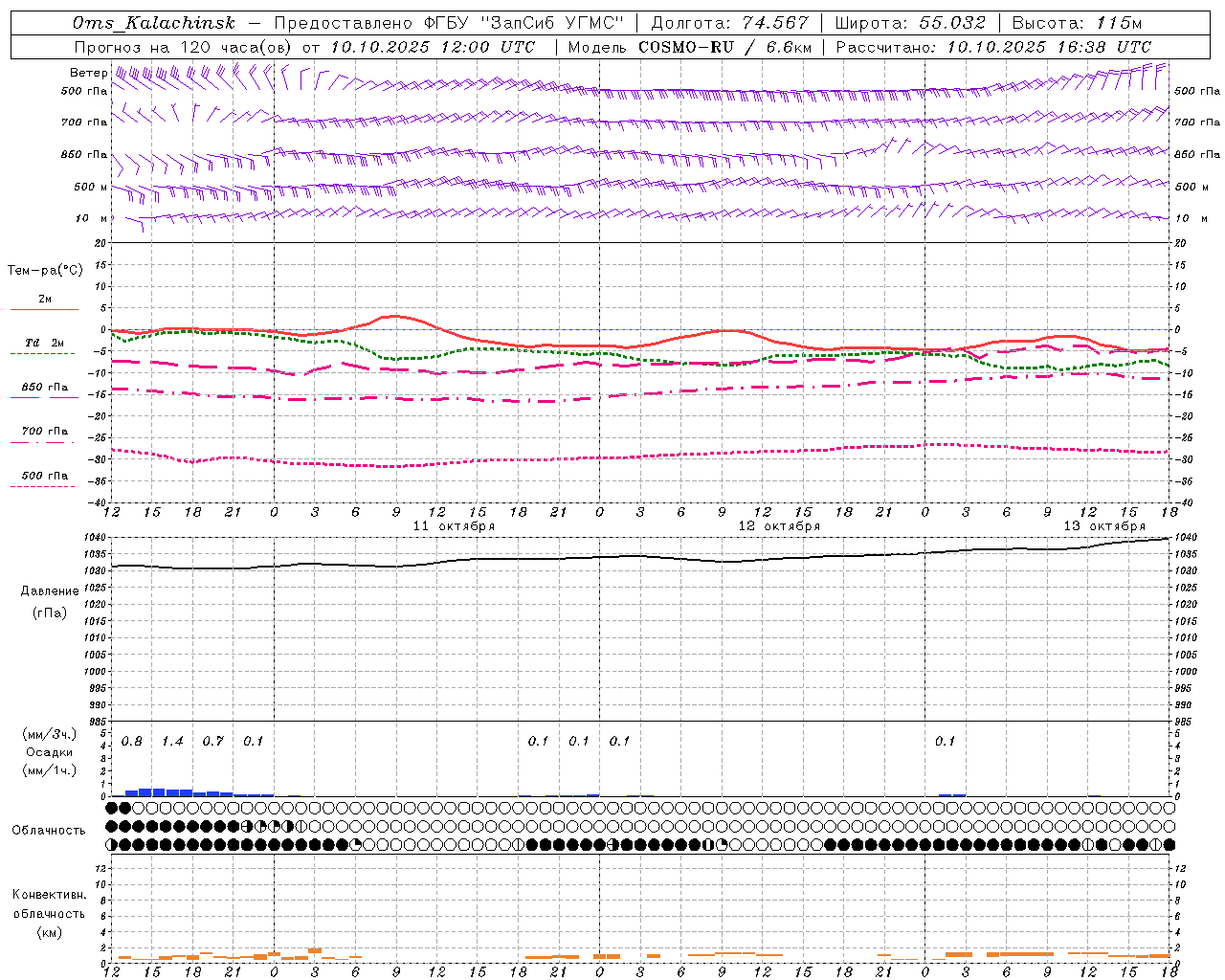Screen dimensions: 1225x980
Task: Select the 1.4 precipitation amount value
Action: pos(172,741)
